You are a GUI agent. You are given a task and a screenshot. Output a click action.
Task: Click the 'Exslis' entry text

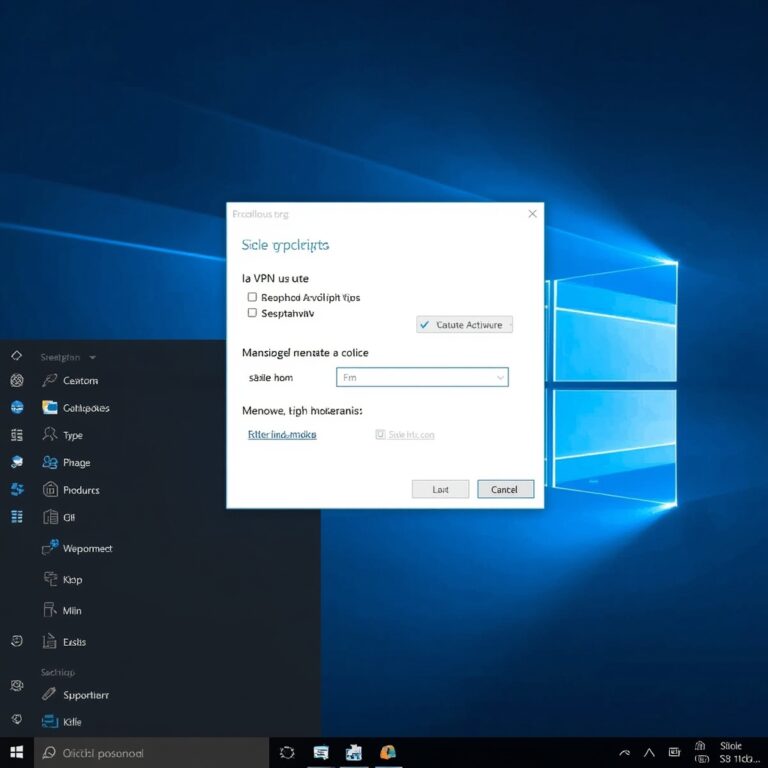[x=74, y=642]
